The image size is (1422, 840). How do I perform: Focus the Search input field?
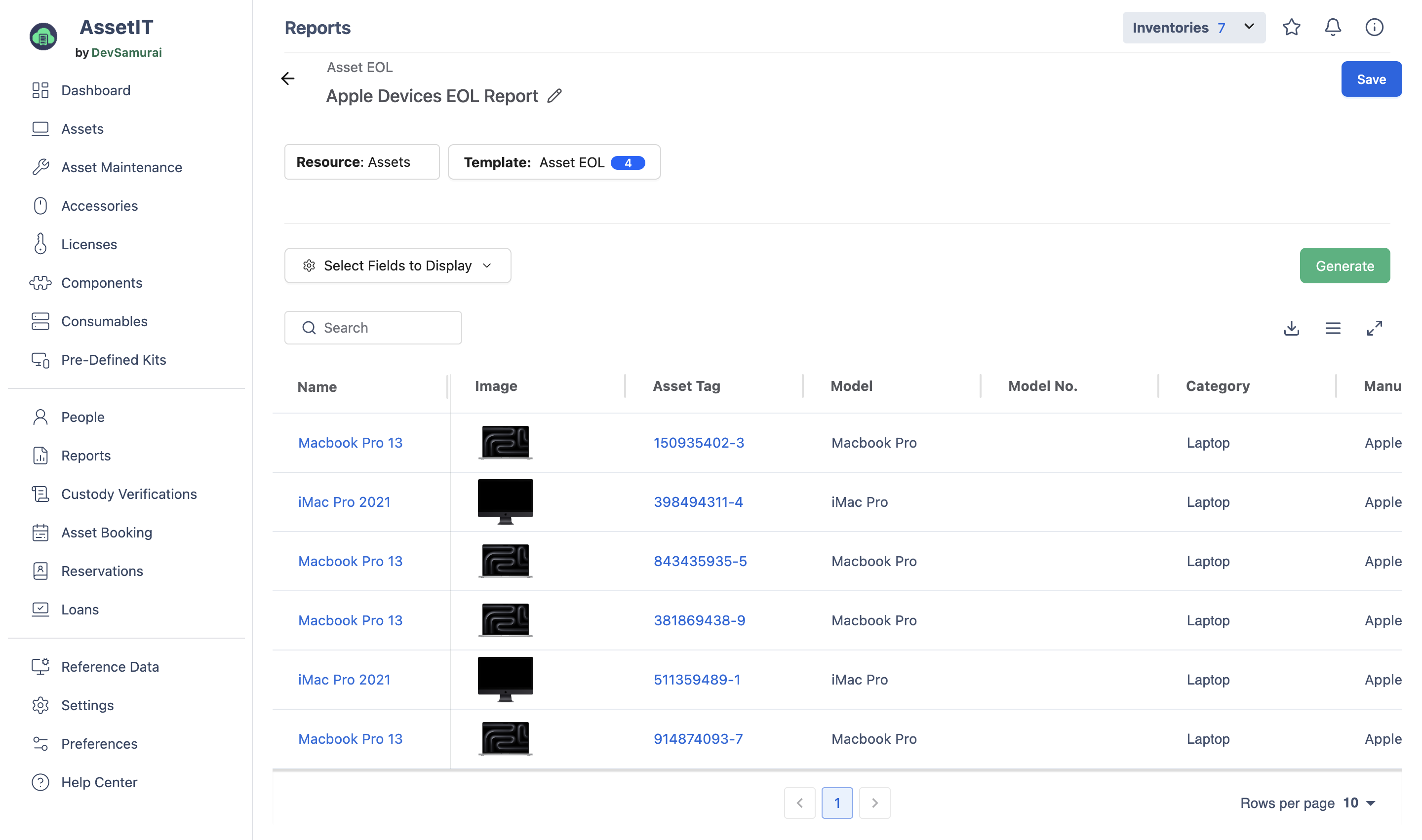373,328
